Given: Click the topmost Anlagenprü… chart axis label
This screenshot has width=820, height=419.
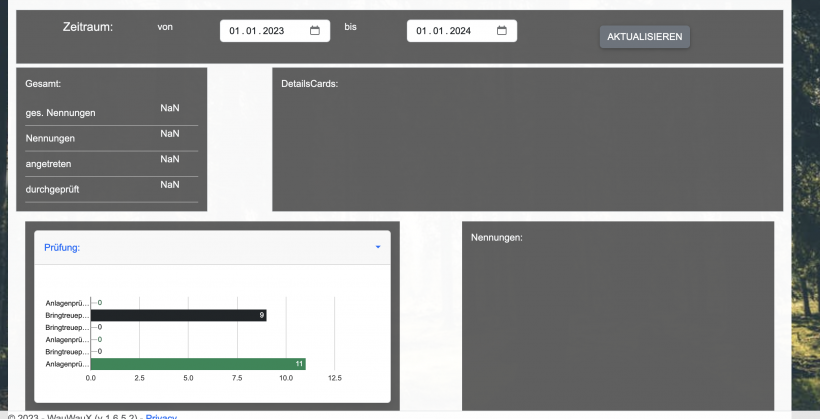Looking at the screenshot, I should click(67, 303).
